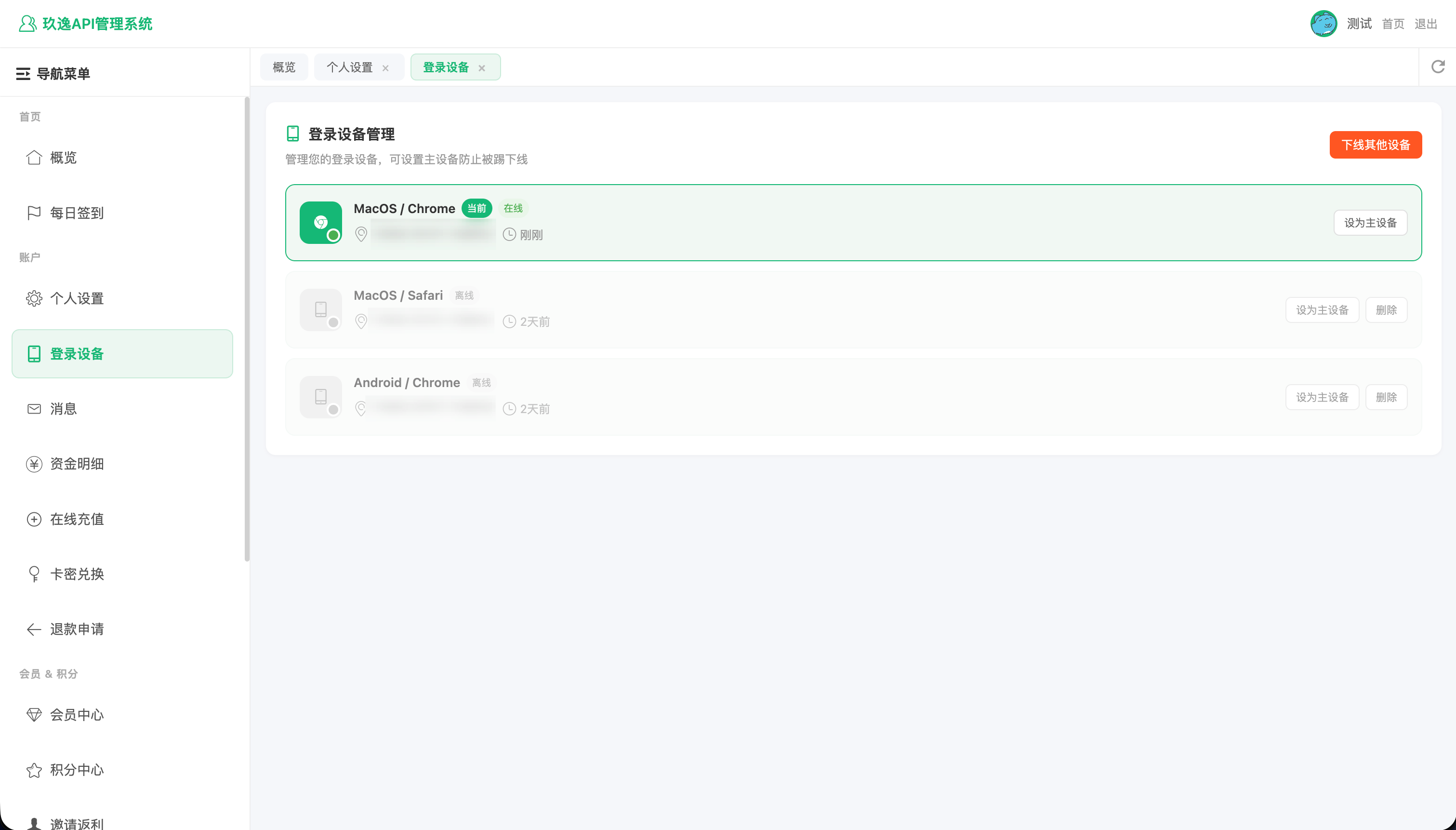Click clock icon on Android / Chrome row

(509, 409)
